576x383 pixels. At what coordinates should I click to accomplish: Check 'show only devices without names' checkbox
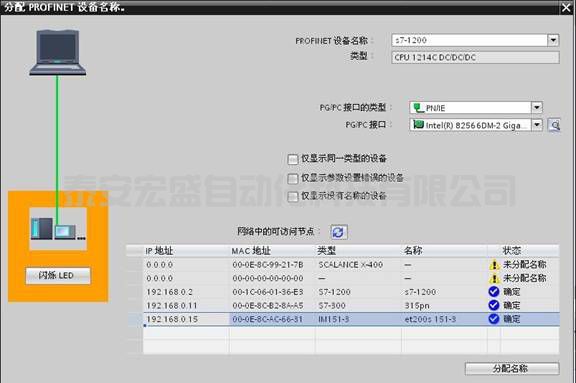293,197
